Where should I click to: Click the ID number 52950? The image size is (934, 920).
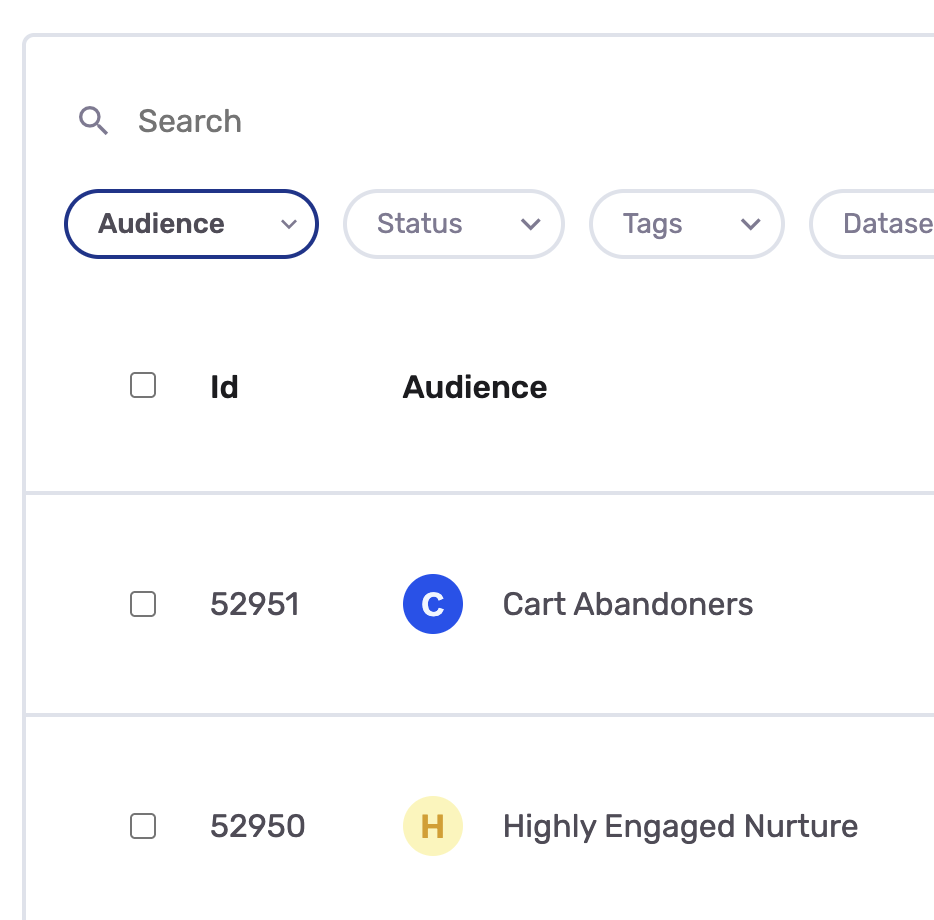point(257,827)
